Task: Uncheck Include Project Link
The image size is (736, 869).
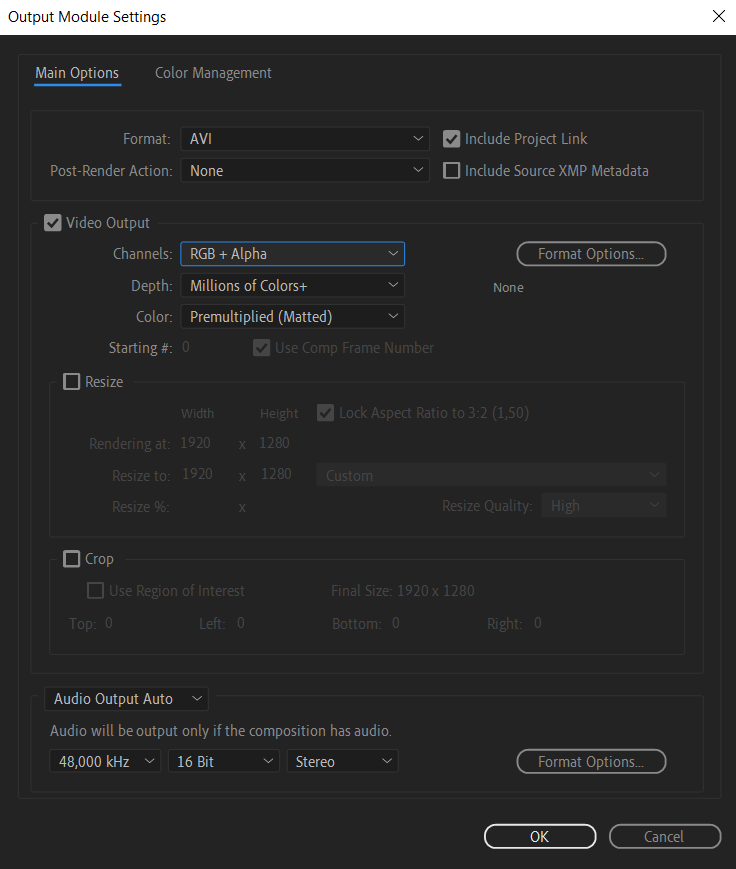Action: pos(451,139)
